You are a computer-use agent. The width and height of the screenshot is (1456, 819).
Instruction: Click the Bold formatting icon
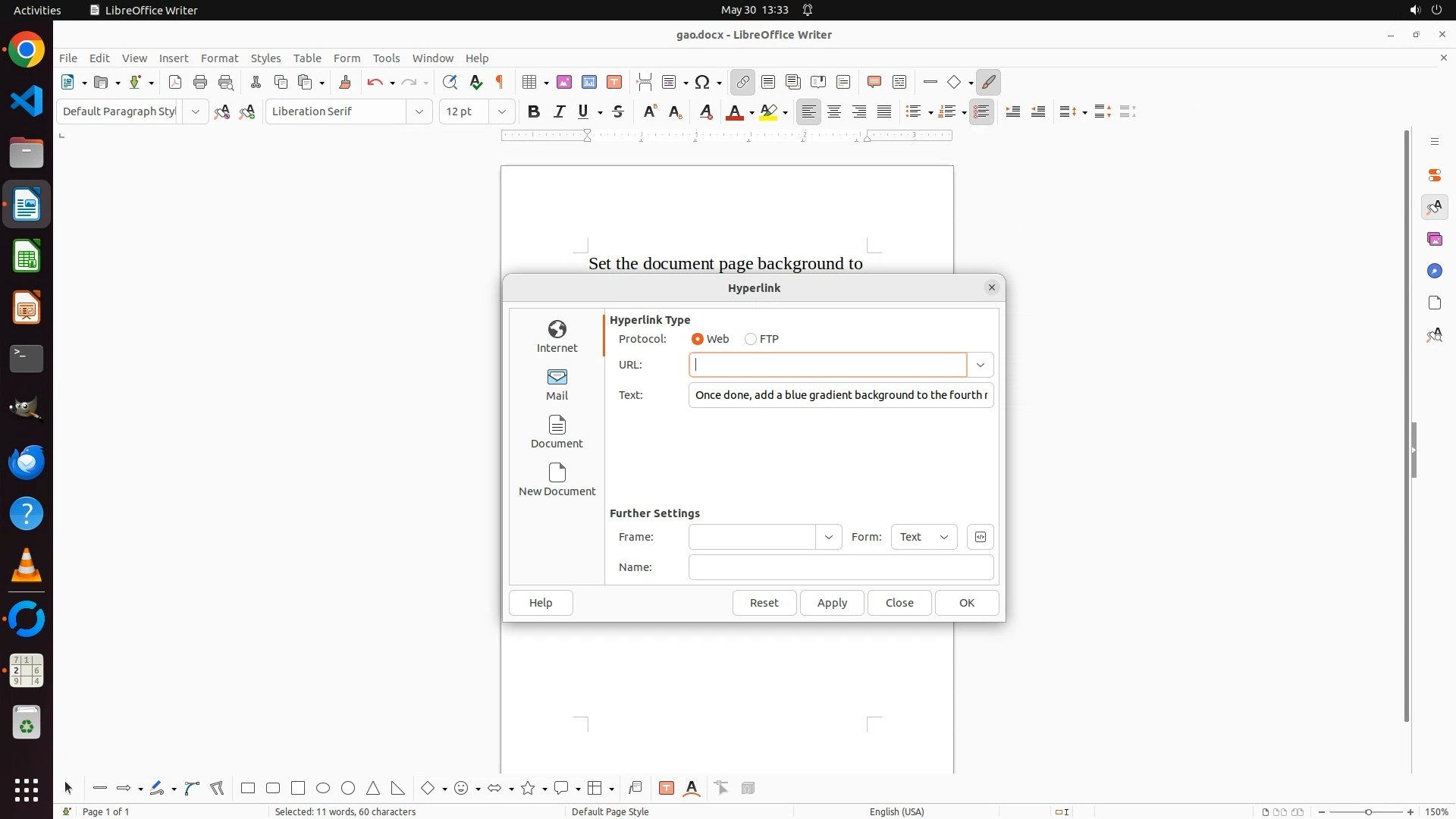(x=534, y=111)
